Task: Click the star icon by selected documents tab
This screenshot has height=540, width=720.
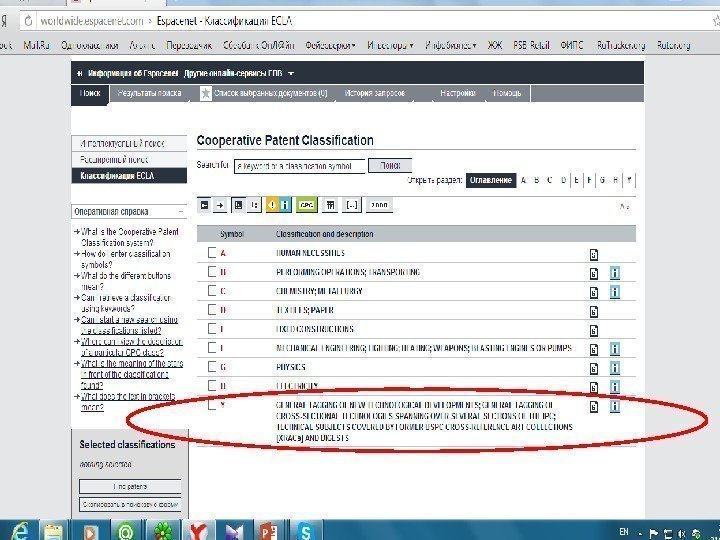Action: pyautogui.click(x=206, y=93)
